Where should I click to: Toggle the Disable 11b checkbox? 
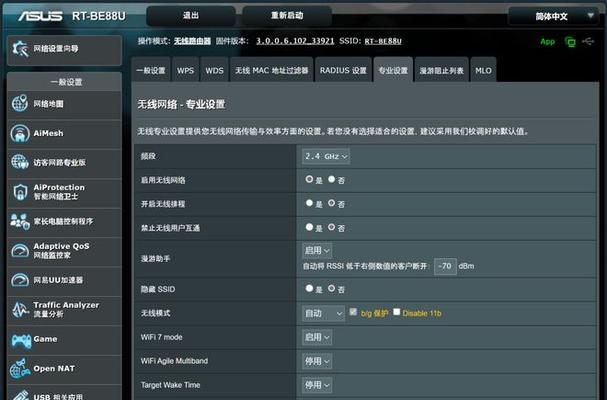click(x=396, y=312)
